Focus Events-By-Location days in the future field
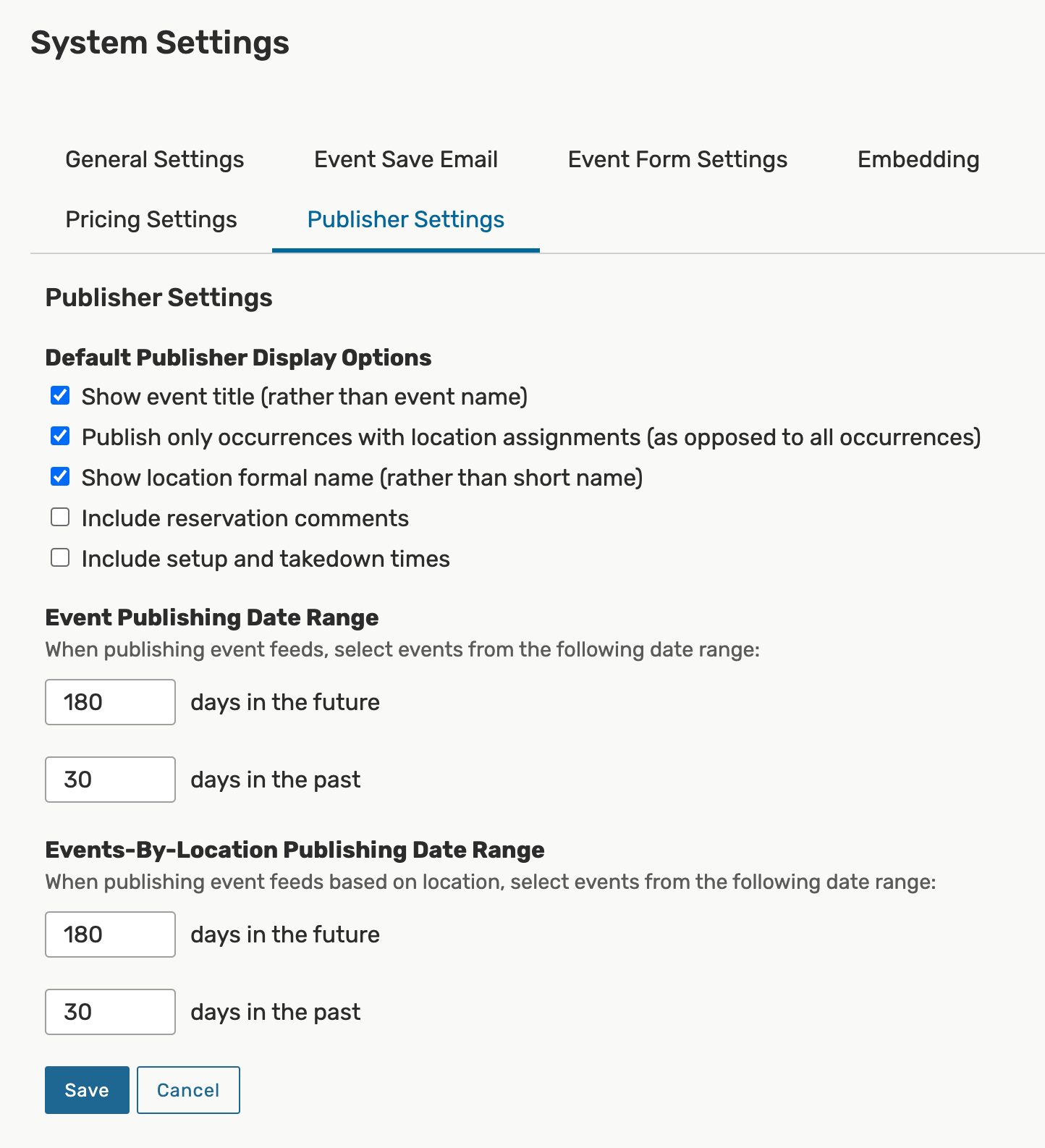The image size is (1045, 1148). point(110,934)
